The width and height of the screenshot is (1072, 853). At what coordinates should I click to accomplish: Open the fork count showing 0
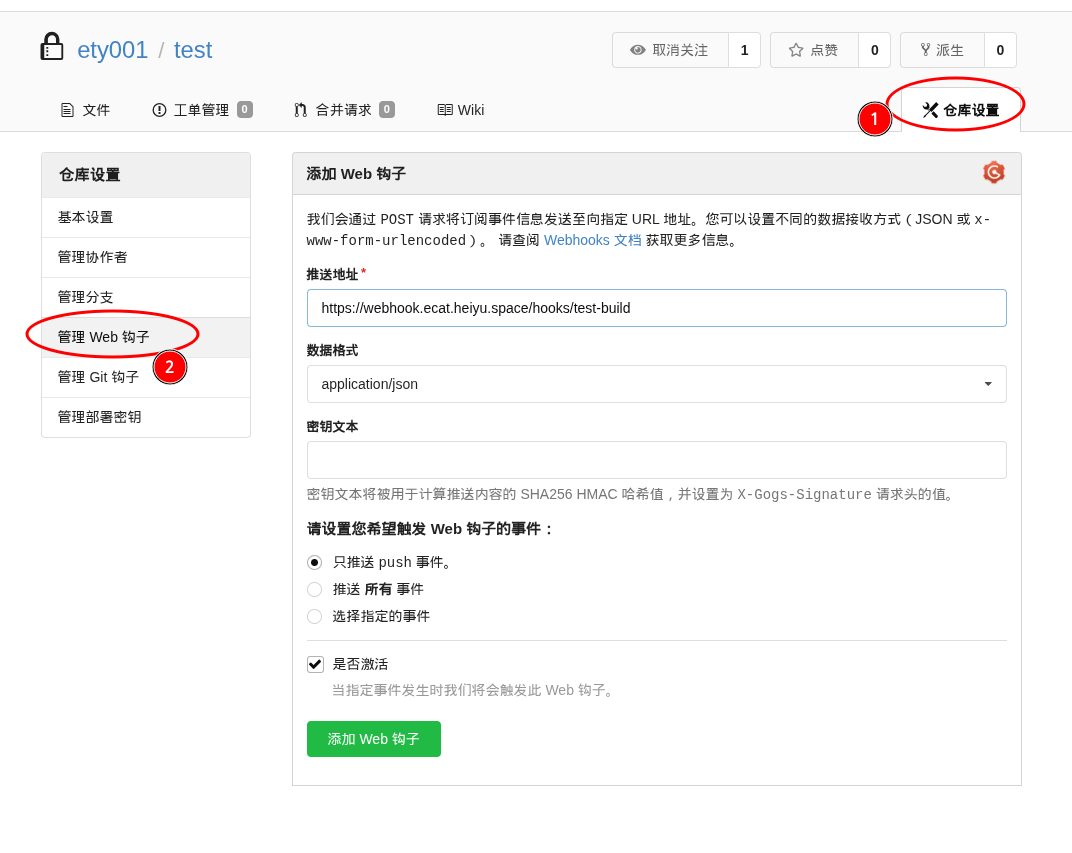pos(1000,50)
